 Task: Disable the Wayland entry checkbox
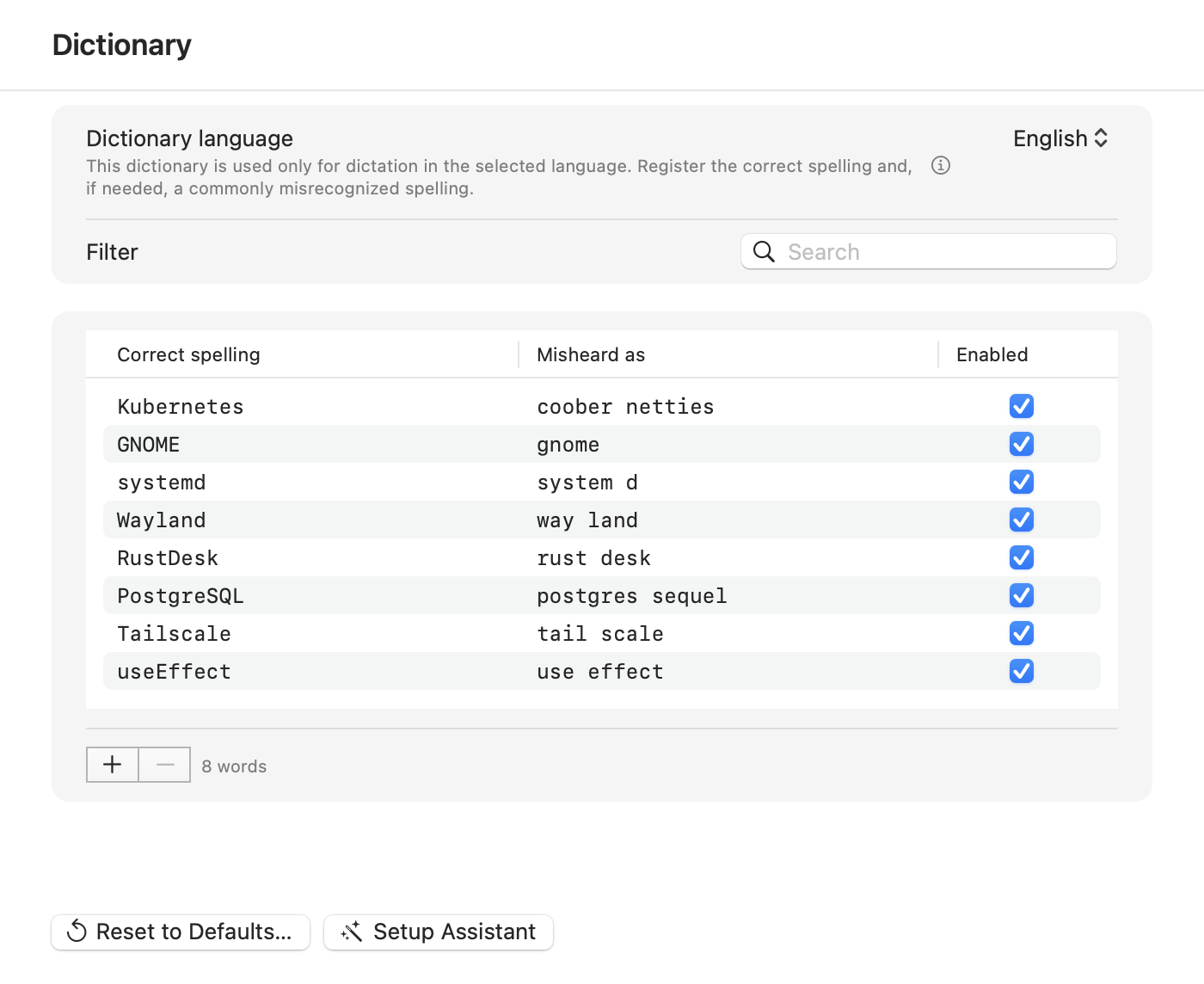point(1022,520)
